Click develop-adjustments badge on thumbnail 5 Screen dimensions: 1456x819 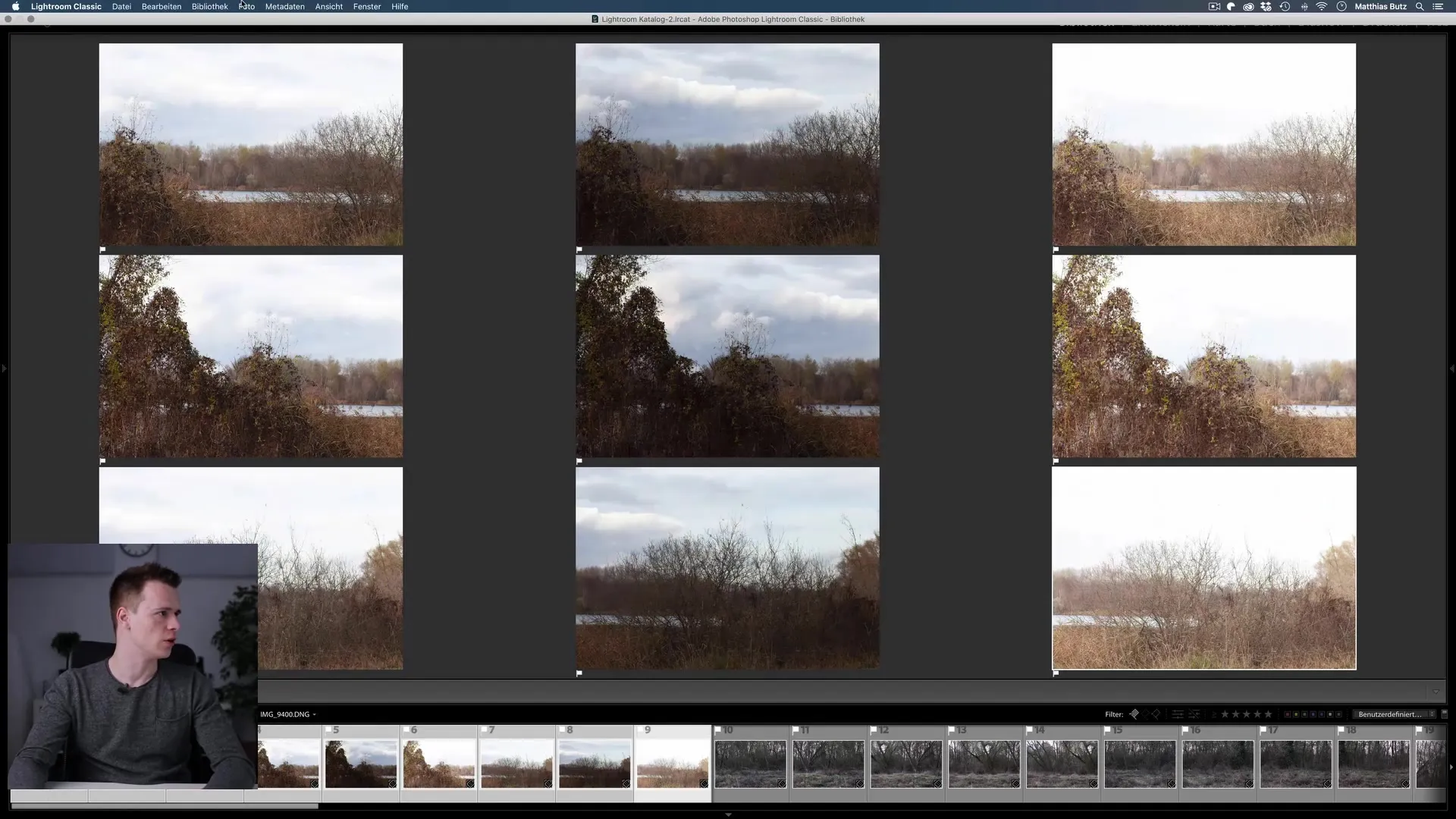[x=392, y=783]
